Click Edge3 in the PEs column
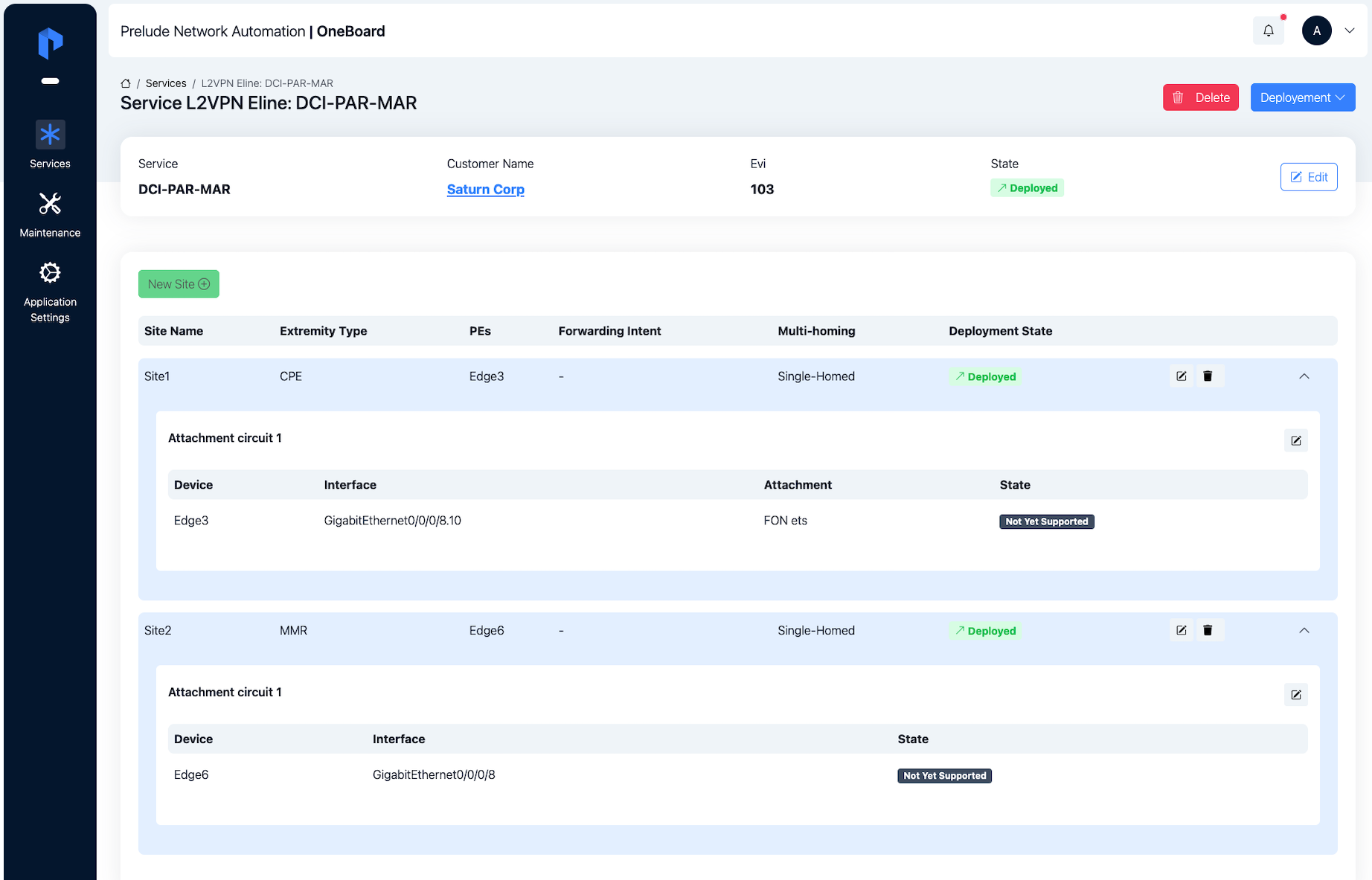This screenshot has height=880, width=1372. click(487, 376)
